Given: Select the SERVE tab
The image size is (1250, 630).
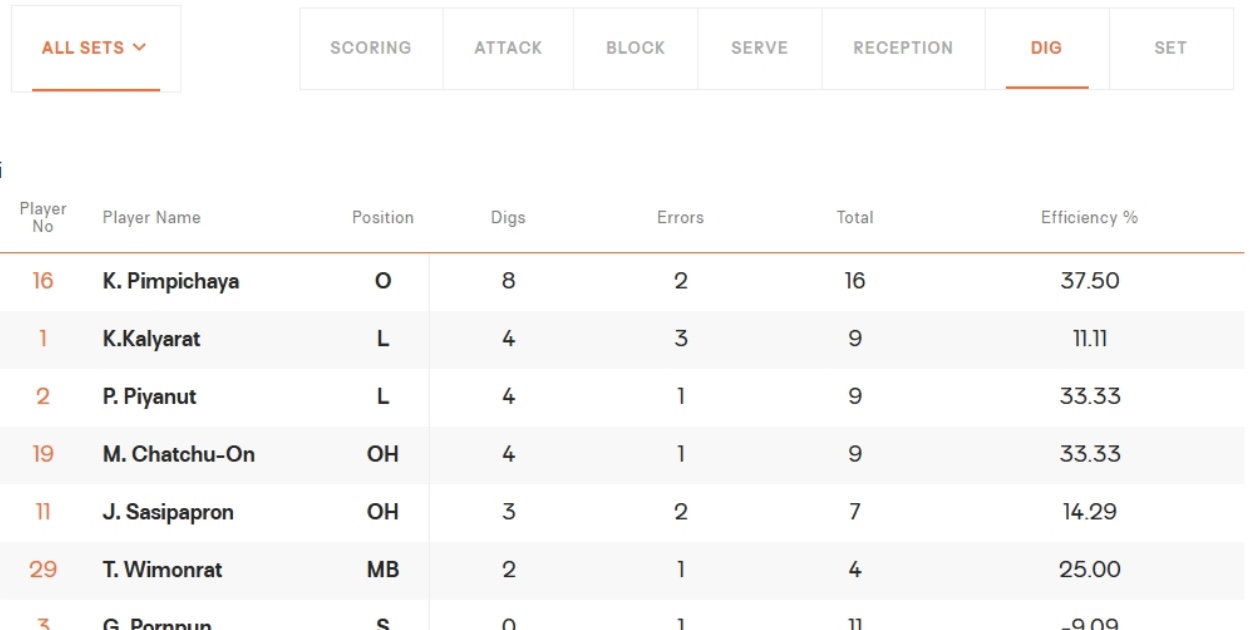Looking at the screenshot, I should [x=759, y=48].
